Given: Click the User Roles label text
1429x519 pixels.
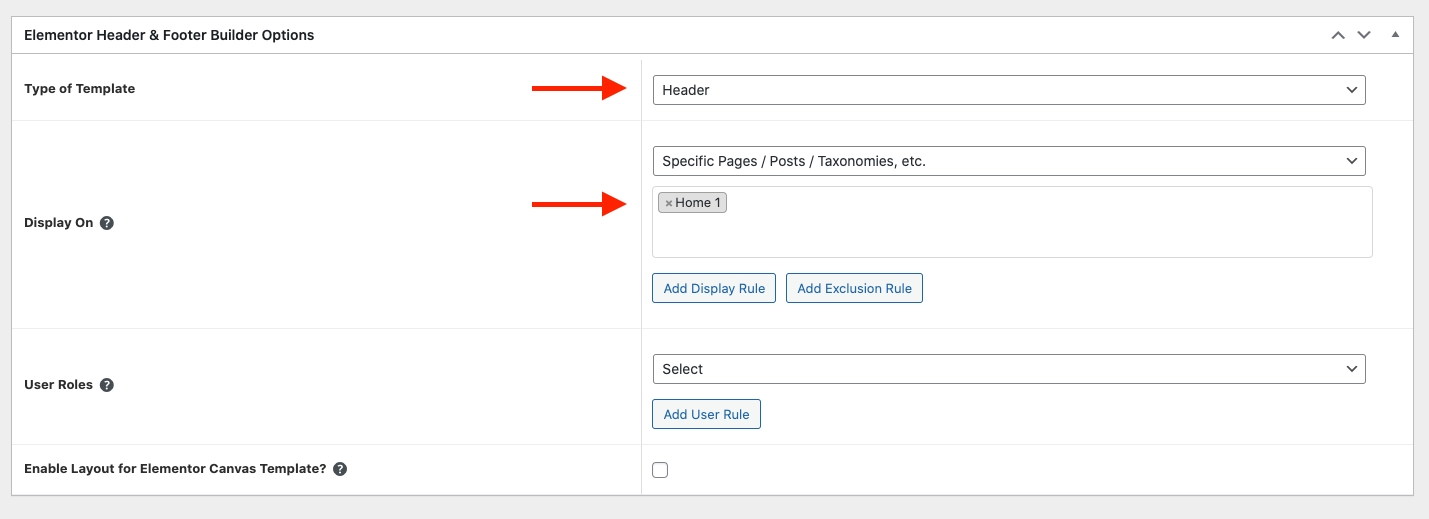Looking at the screenshot, I should [58, 385].
